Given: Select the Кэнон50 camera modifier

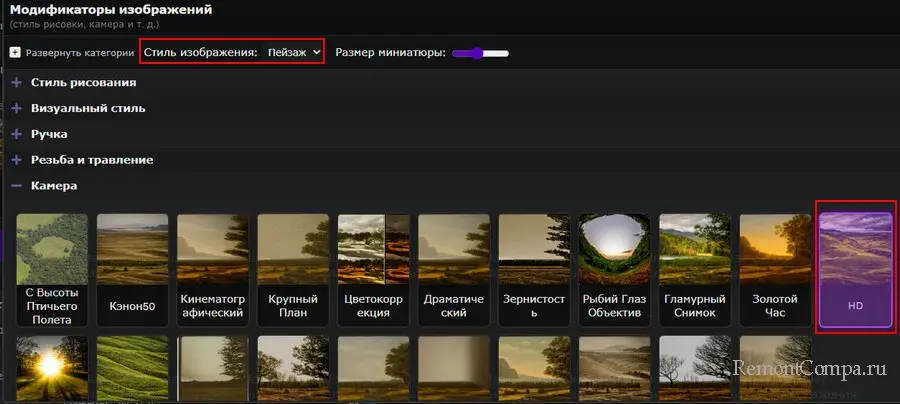Looking at the screenshot, I should pos(132,270).
